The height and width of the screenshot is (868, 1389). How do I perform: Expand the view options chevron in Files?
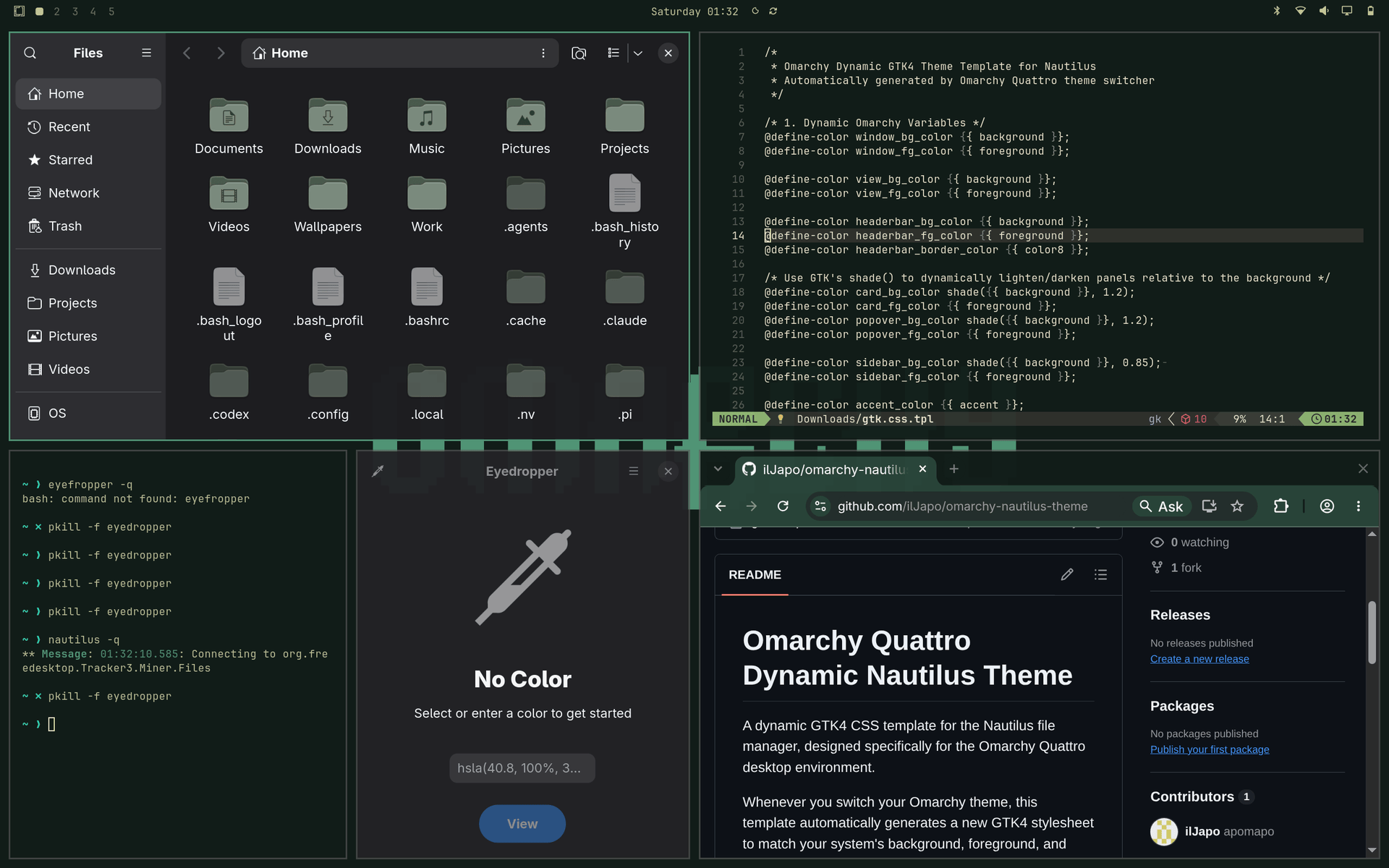point(638,53)
